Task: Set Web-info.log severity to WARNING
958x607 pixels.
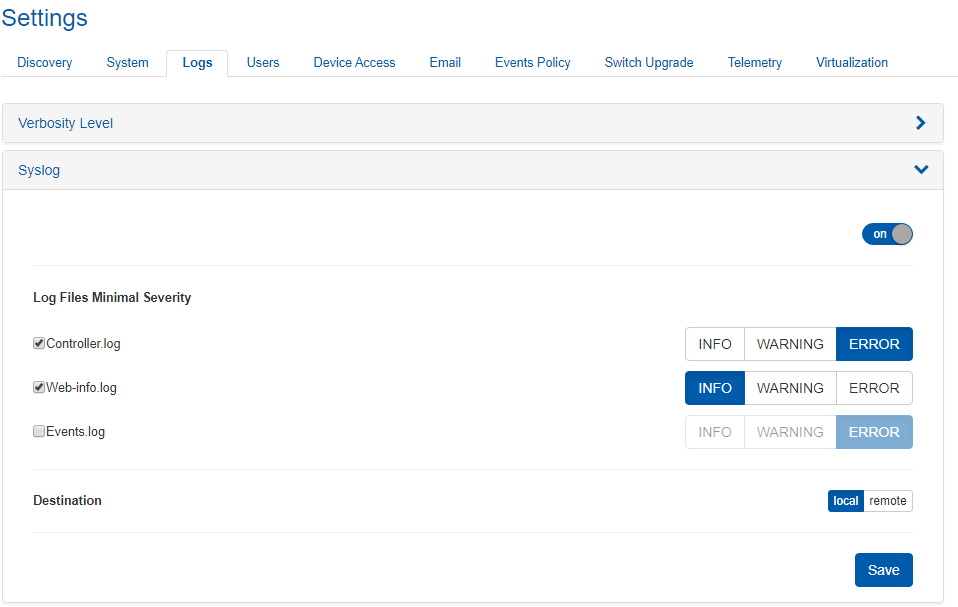Action: [790, 388]
